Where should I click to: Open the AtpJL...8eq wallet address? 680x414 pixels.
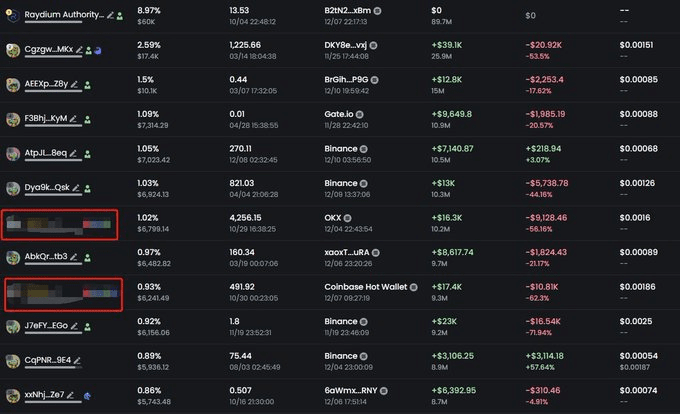(x=46, y=153)
